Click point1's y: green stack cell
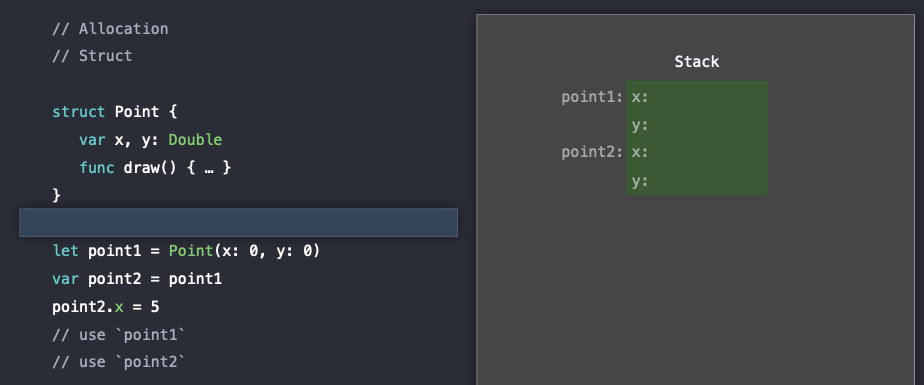The width and height of the screenshot is (924, 385). (697, 125)
